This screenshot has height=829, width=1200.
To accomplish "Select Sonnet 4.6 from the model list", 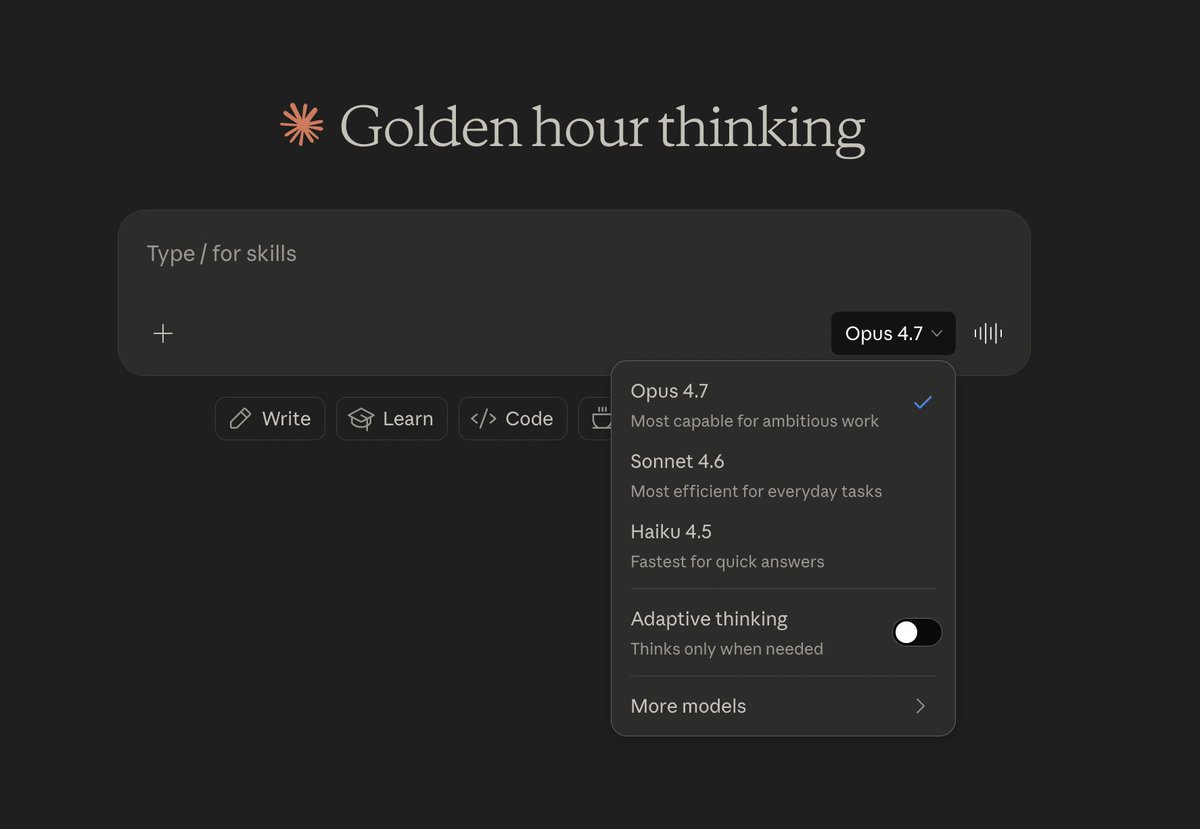I will (x=783, y=475).
